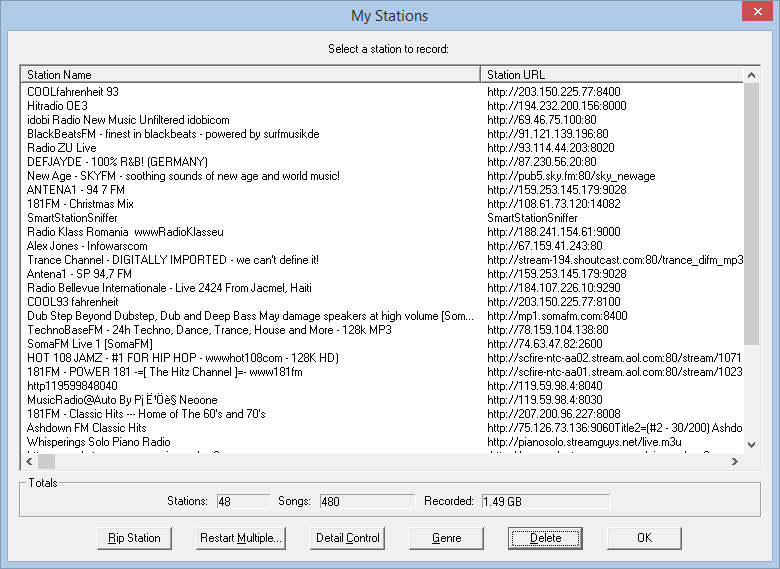Click the Recorded field showing 1.49 GB
Image resolution: width=780 pixels, height=569 pixels.
546,501
